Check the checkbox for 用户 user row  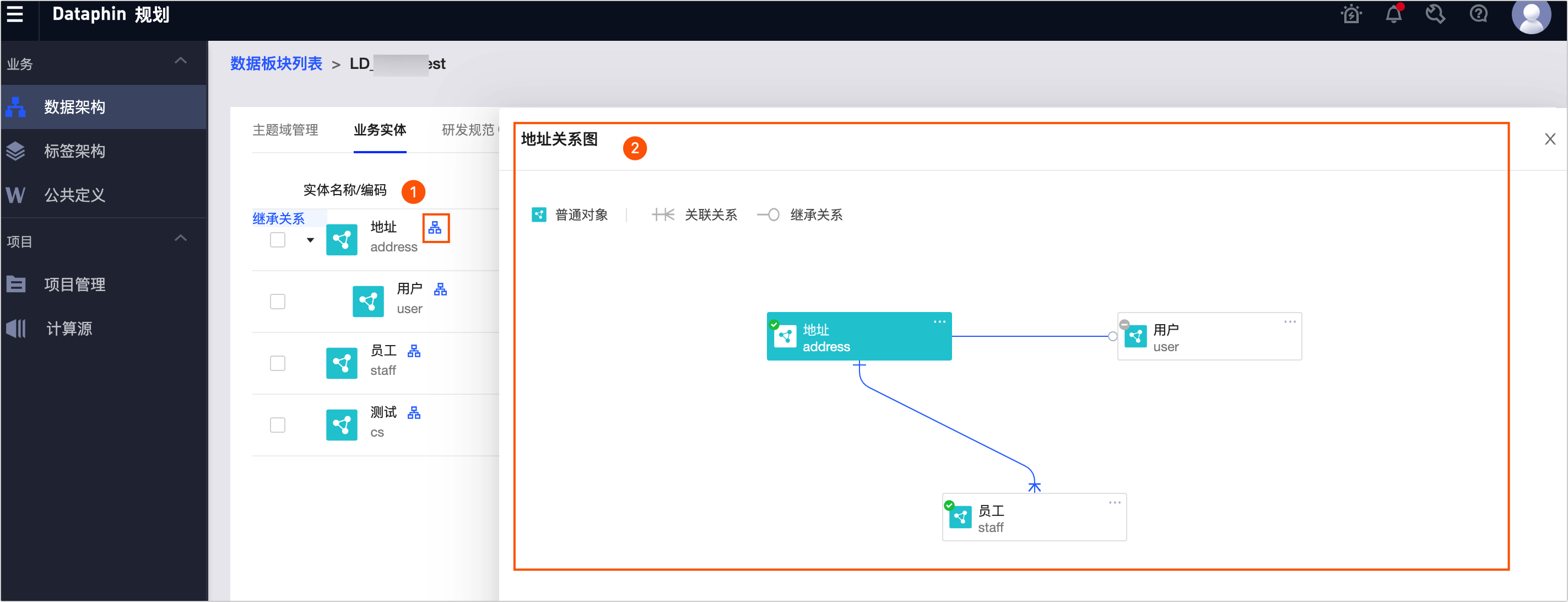point(278,302)
